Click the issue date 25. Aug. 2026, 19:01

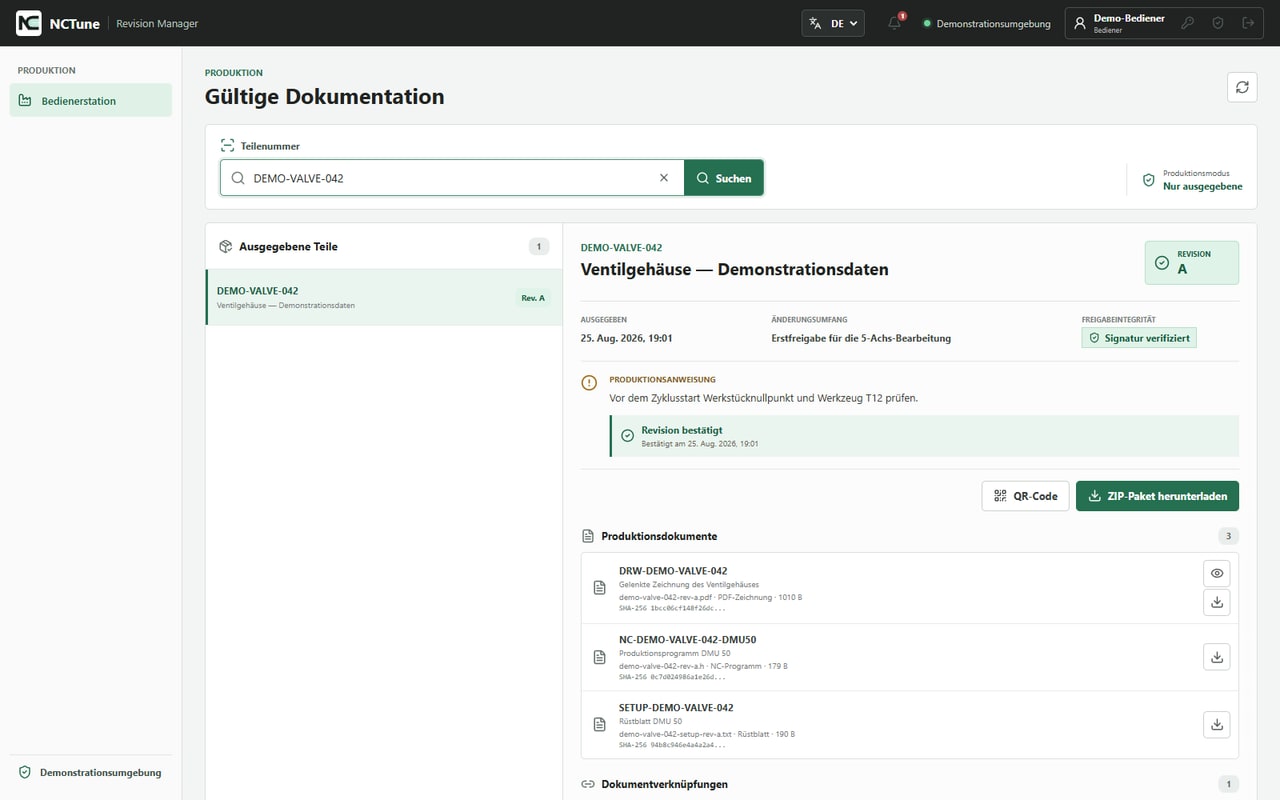627,338
